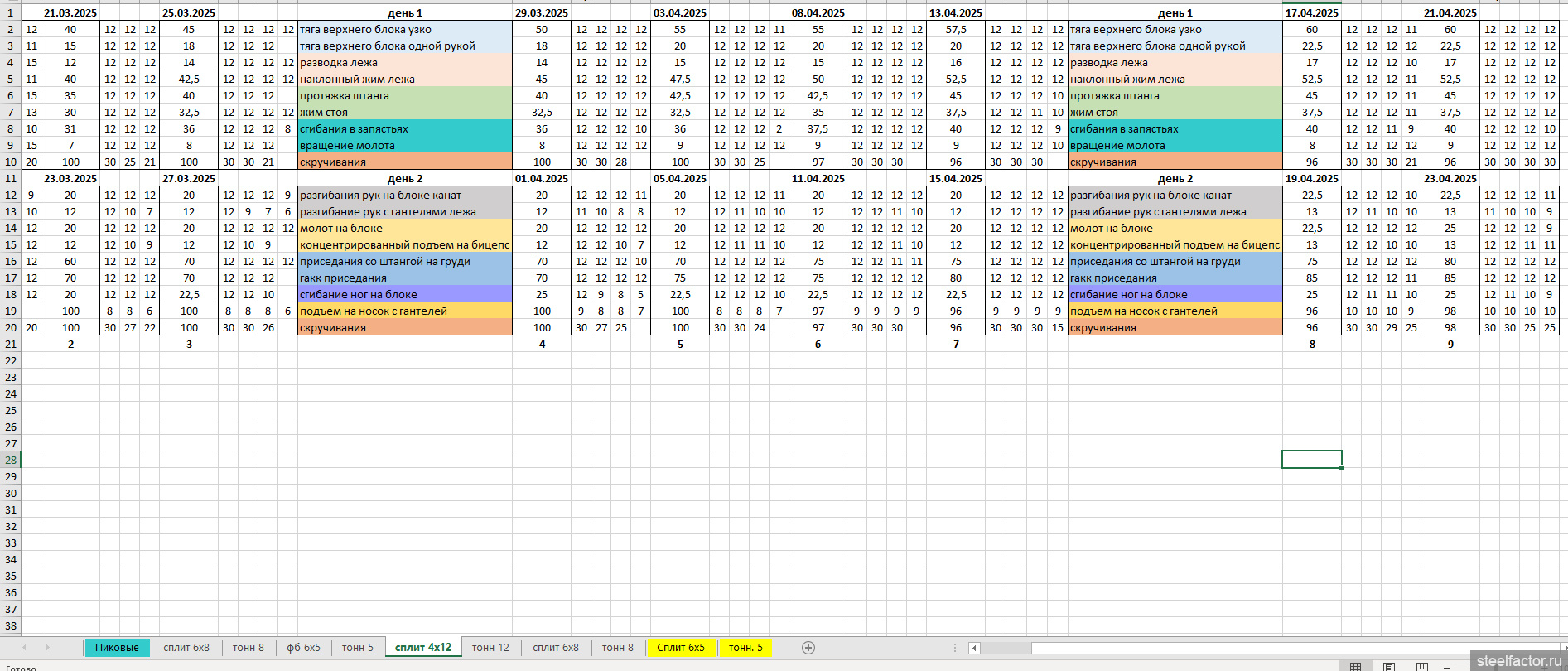Select row 28 by its header
Viewport: 1568px width, 671px height.
(x=11, y=460)
